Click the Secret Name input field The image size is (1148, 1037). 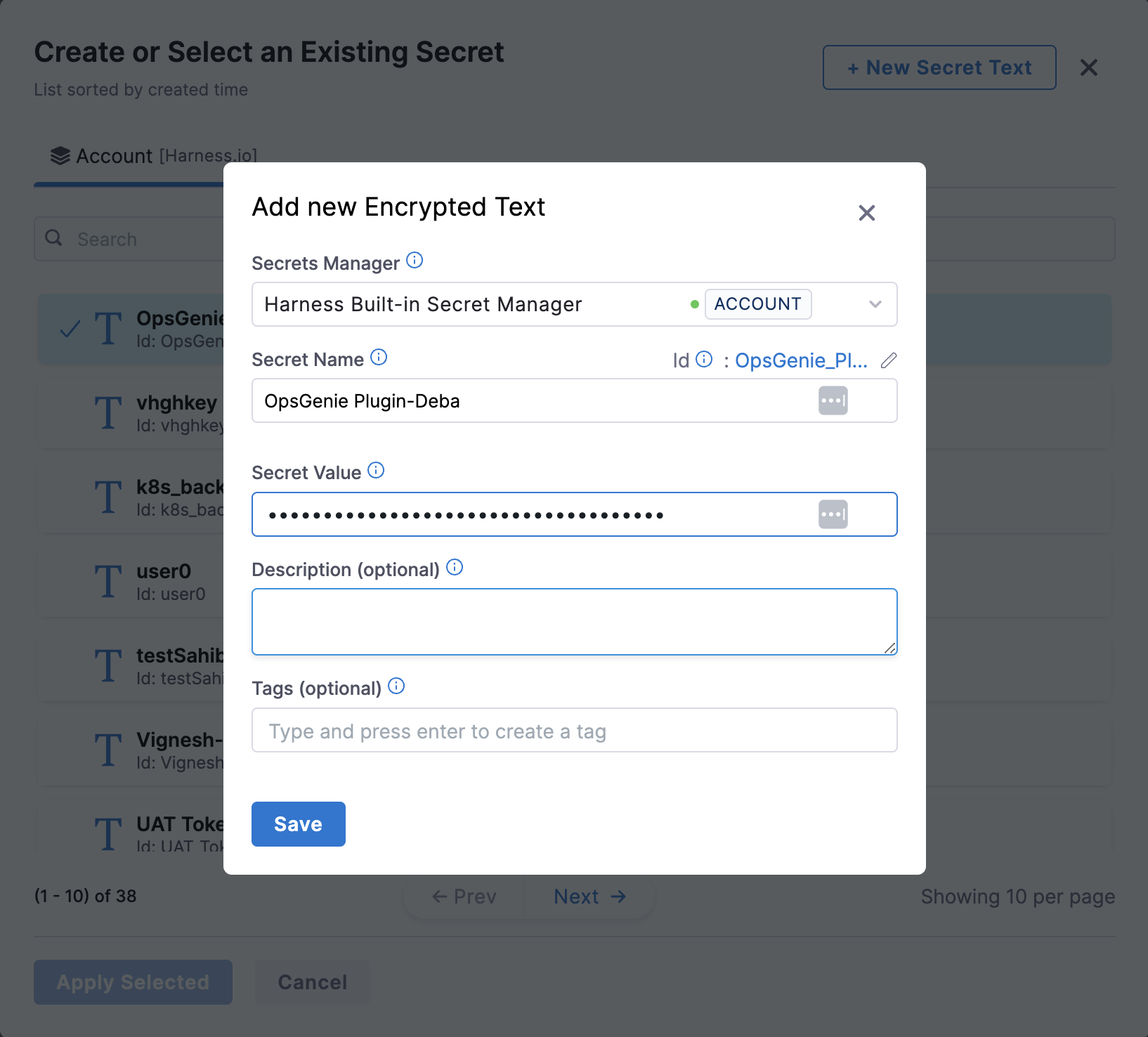[x=527, y=400]
